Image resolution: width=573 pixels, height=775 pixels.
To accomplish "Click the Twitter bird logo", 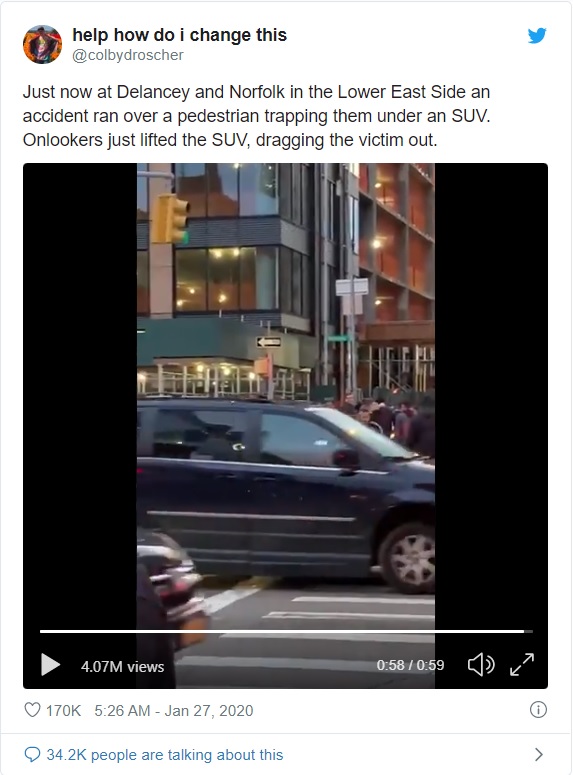I will pyautogui.click(x=537, y=36).
